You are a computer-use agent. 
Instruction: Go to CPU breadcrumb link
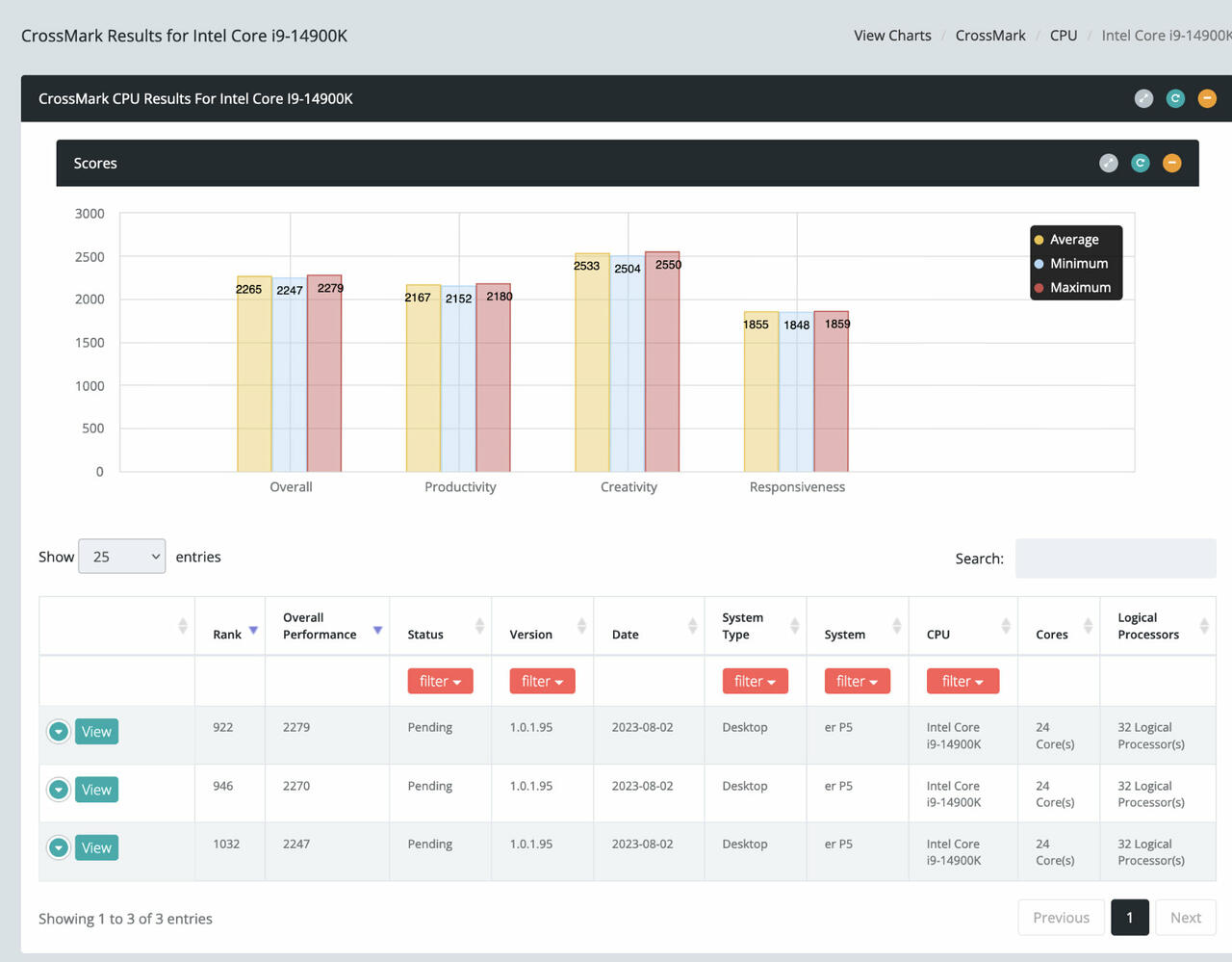point(1064,36)
